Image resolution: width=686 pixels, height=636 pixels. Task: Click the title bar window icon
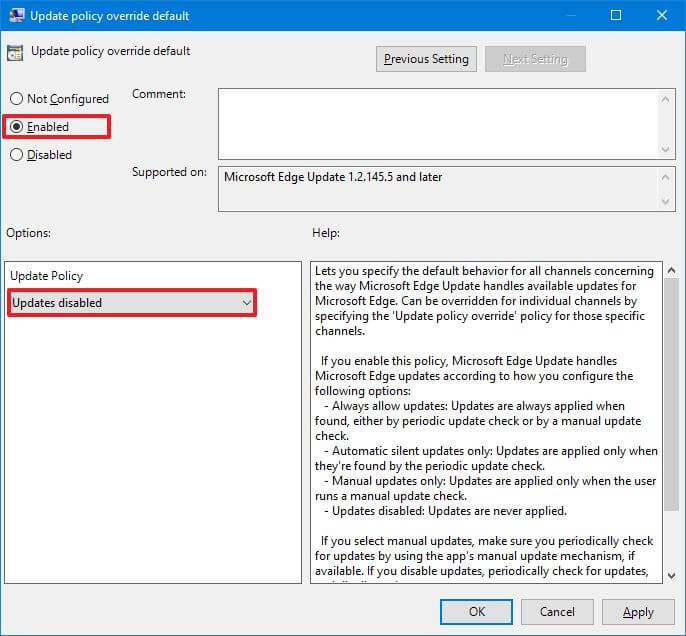click(x=17, y=15)
